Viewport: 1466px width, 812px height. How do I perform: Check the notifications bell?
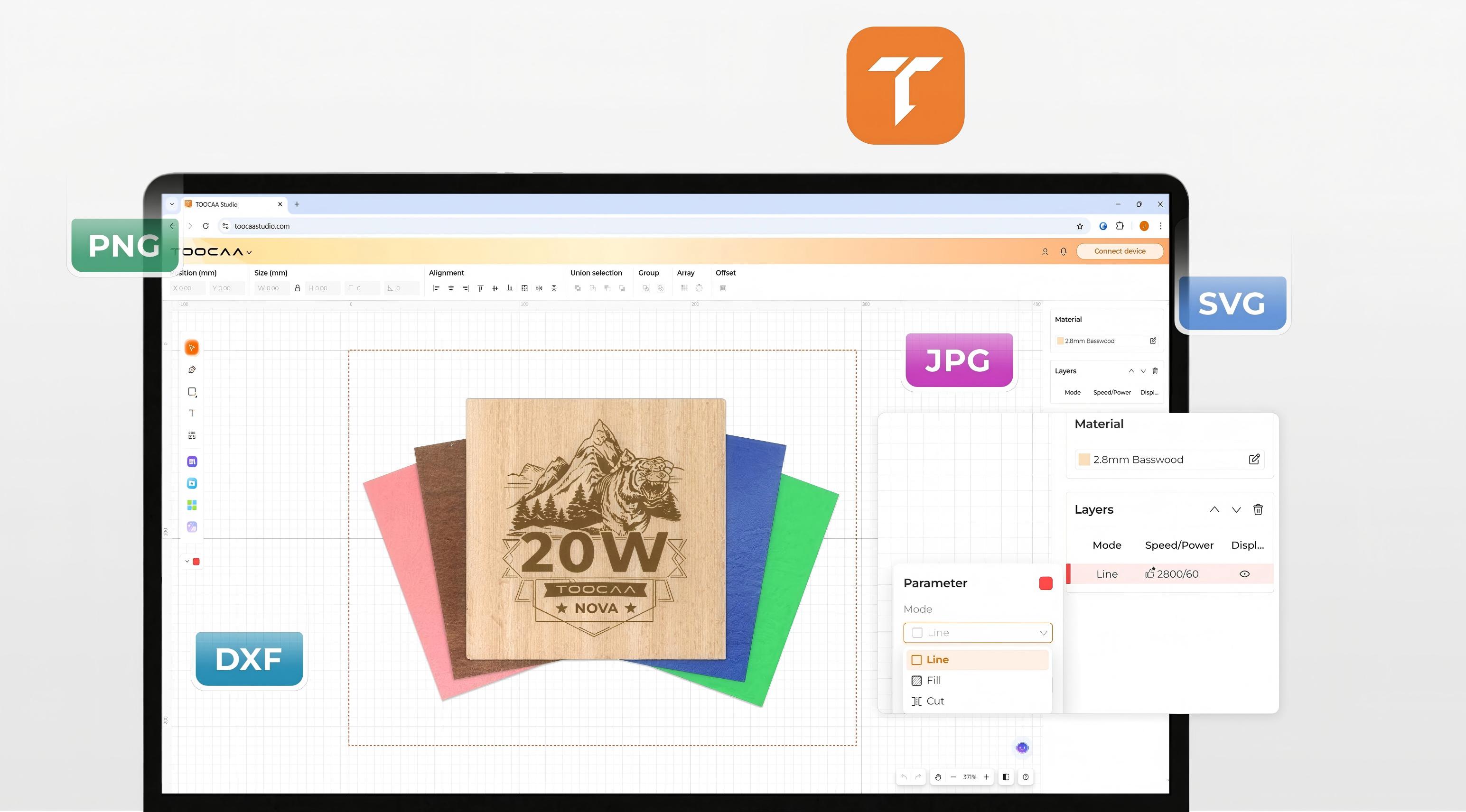coord(1063,251)
